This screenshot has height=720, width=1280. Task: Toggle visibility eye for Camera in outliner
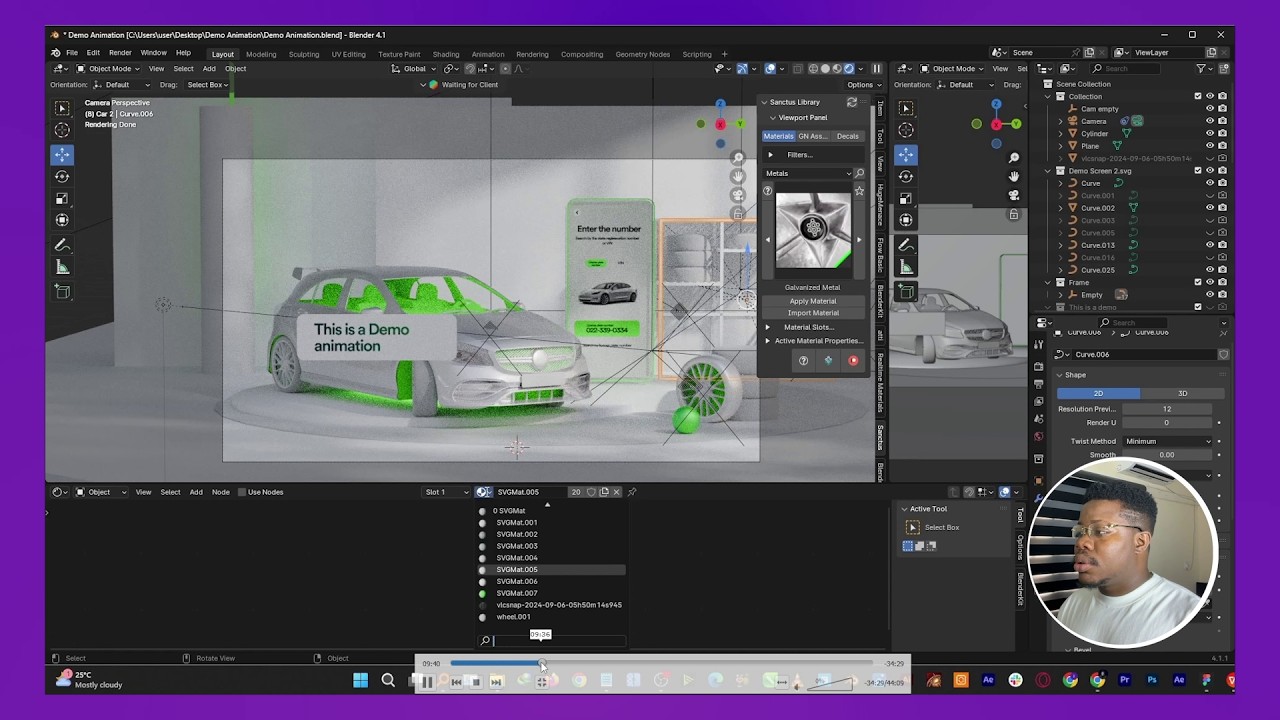tap(1209, 121)
